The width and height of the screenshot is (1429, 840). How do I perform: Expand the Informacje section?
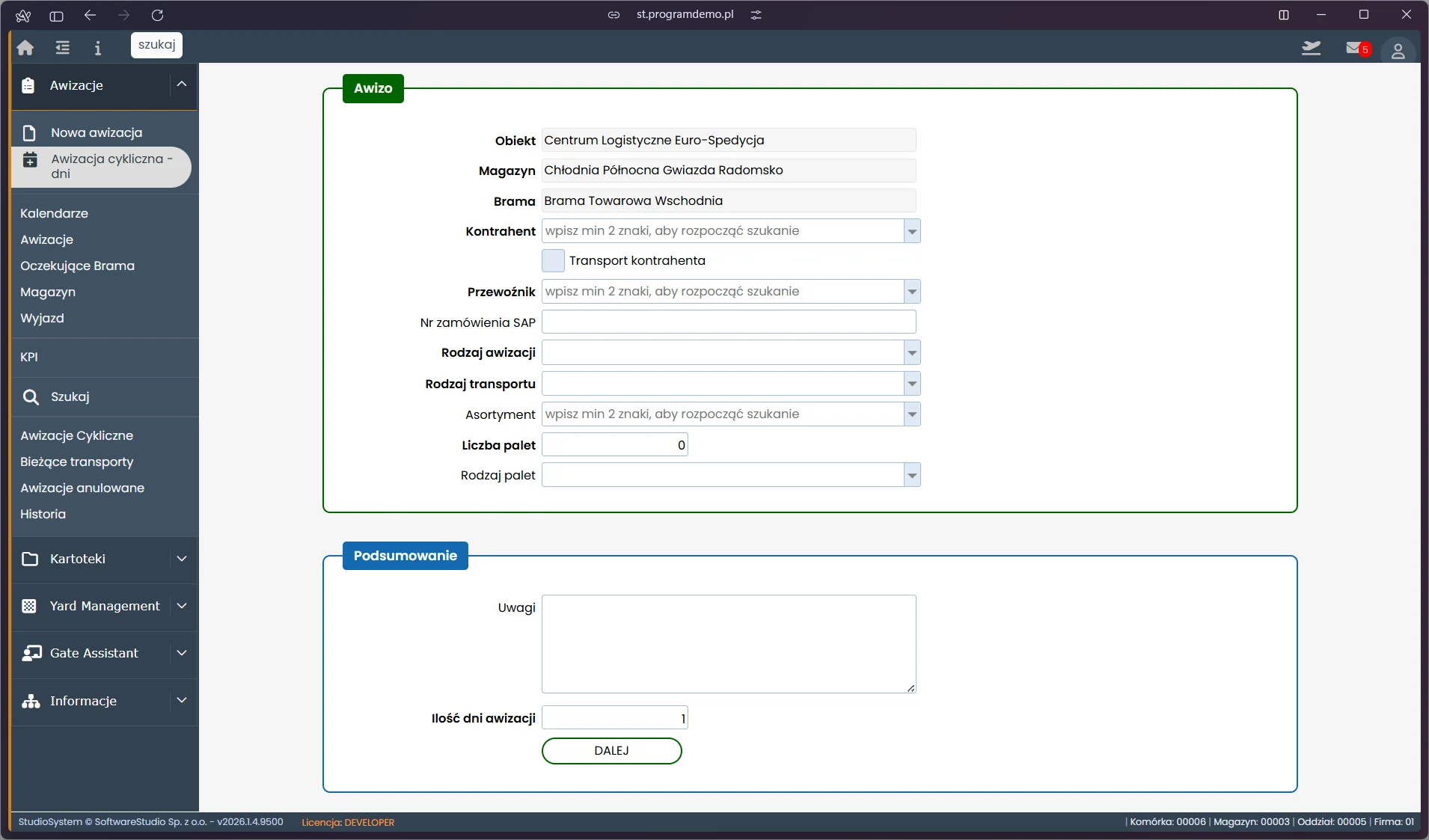click(182, 700)
